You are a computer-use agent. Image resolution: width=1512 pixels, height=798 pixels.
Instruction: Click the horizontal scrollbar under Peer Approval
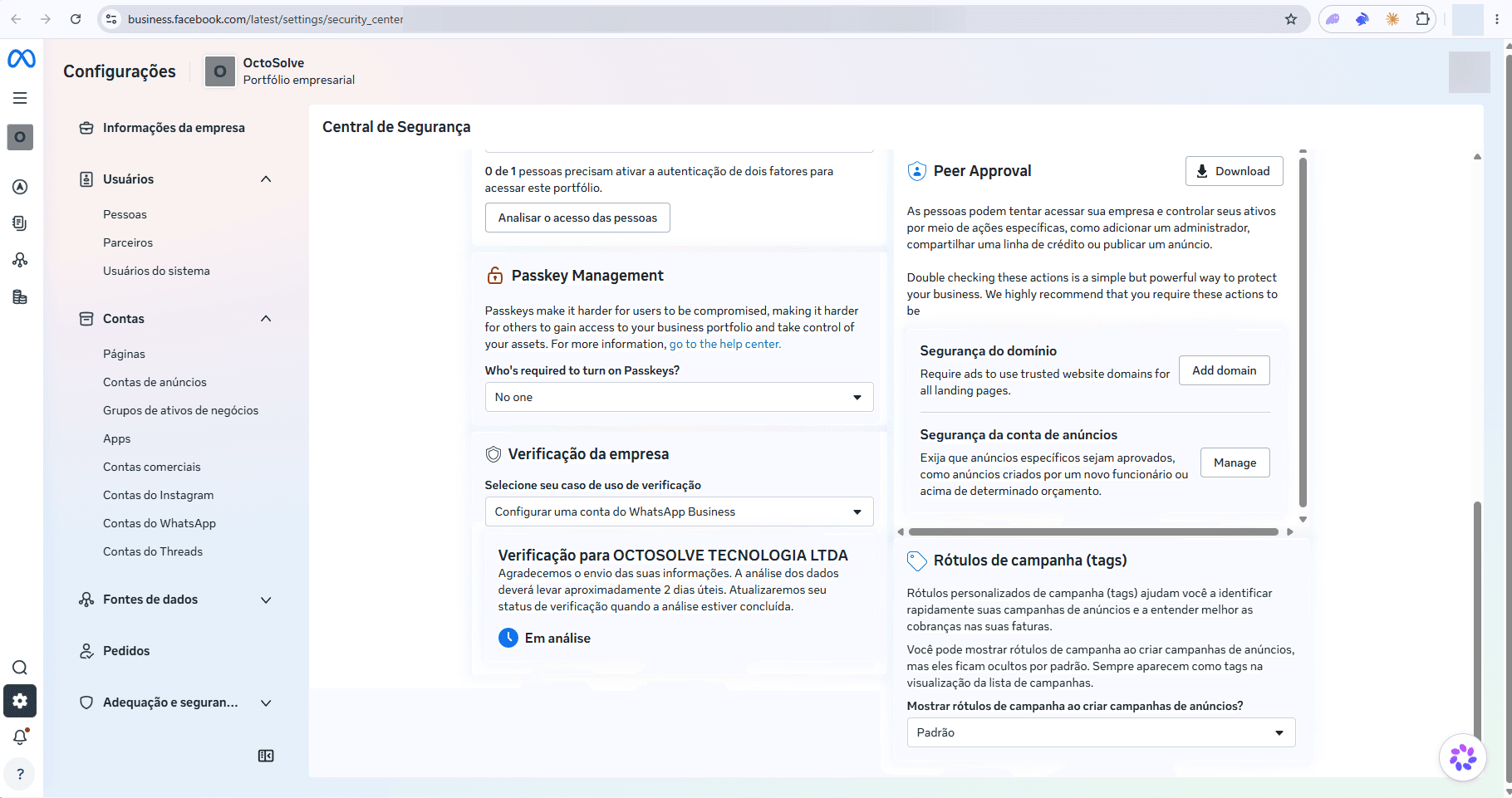coord(1093,531)
